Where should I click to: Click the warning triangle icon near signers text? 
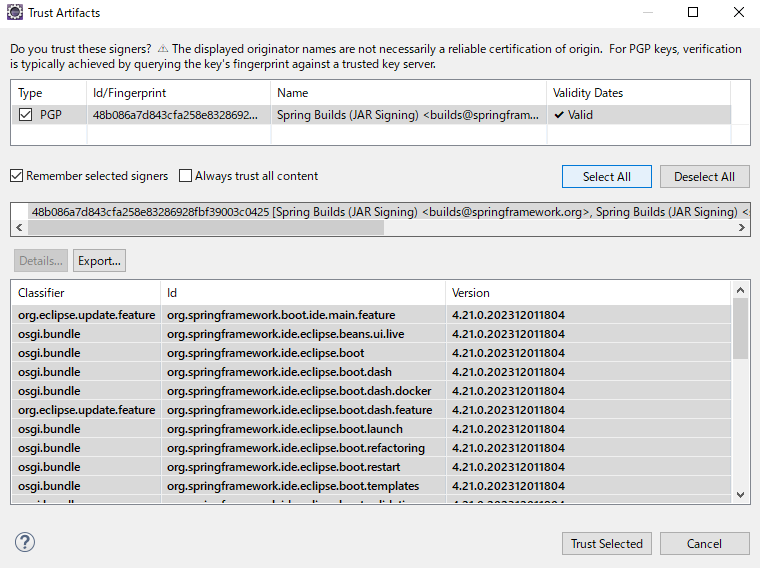(x=163, y=49)
